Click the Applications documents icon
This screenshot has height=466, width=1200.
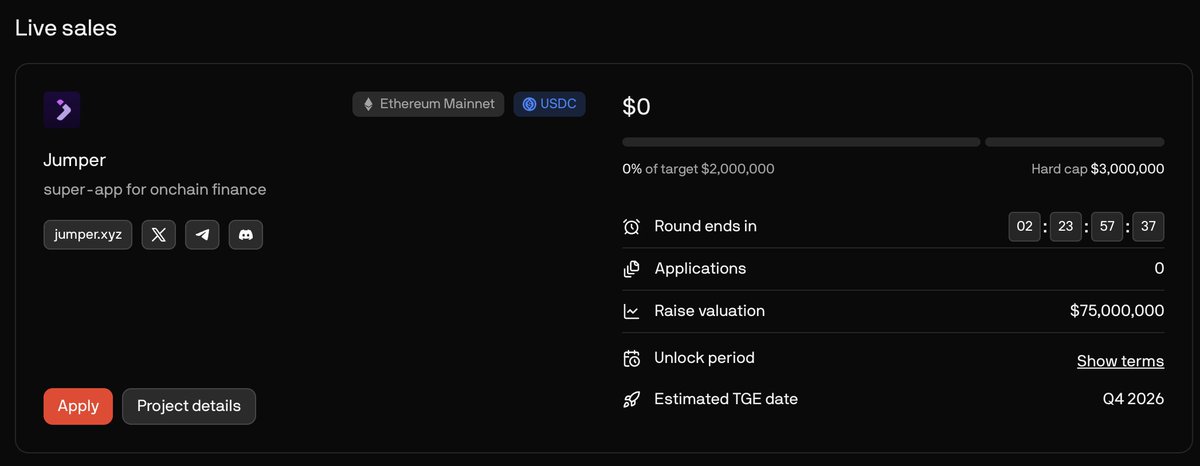[631, 269]
